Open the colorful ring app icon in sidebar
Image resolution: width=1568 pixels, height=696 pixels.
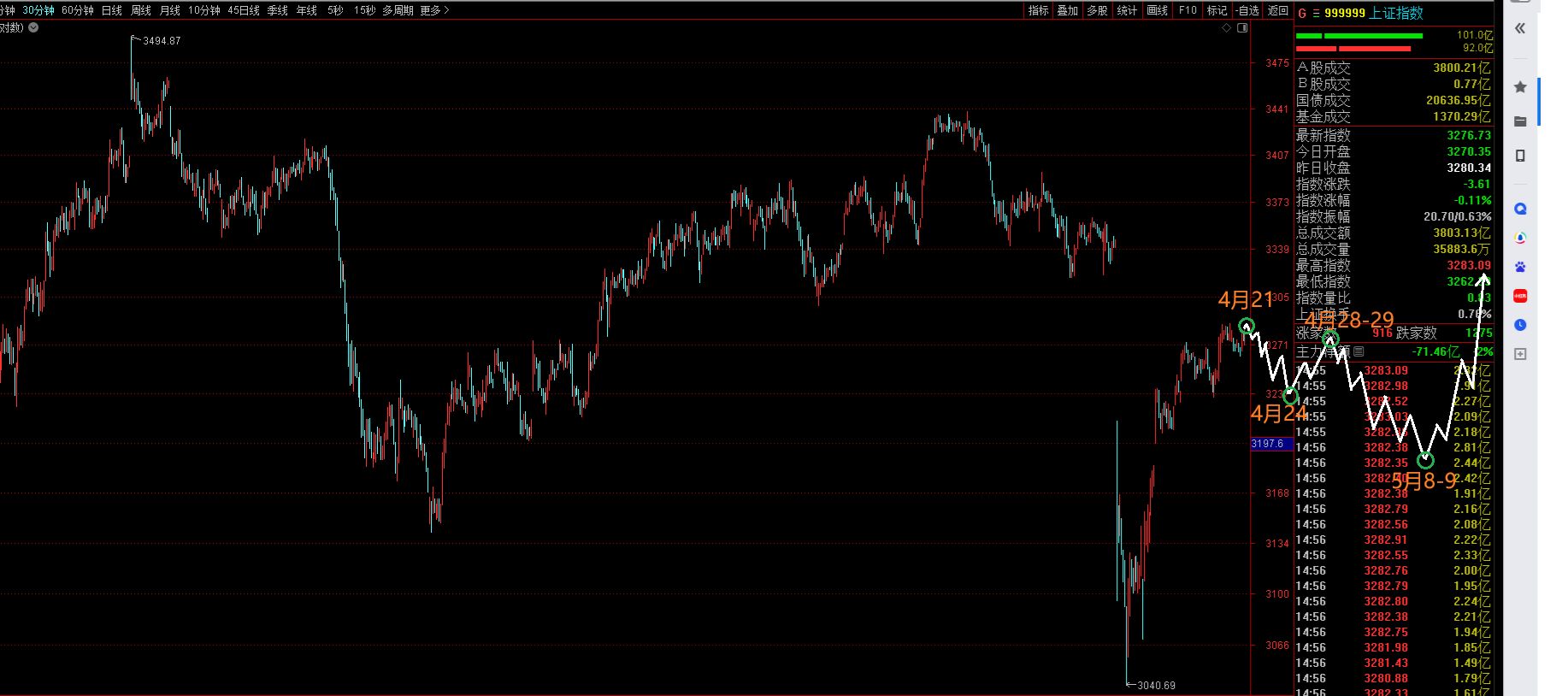click(1520, 238)
